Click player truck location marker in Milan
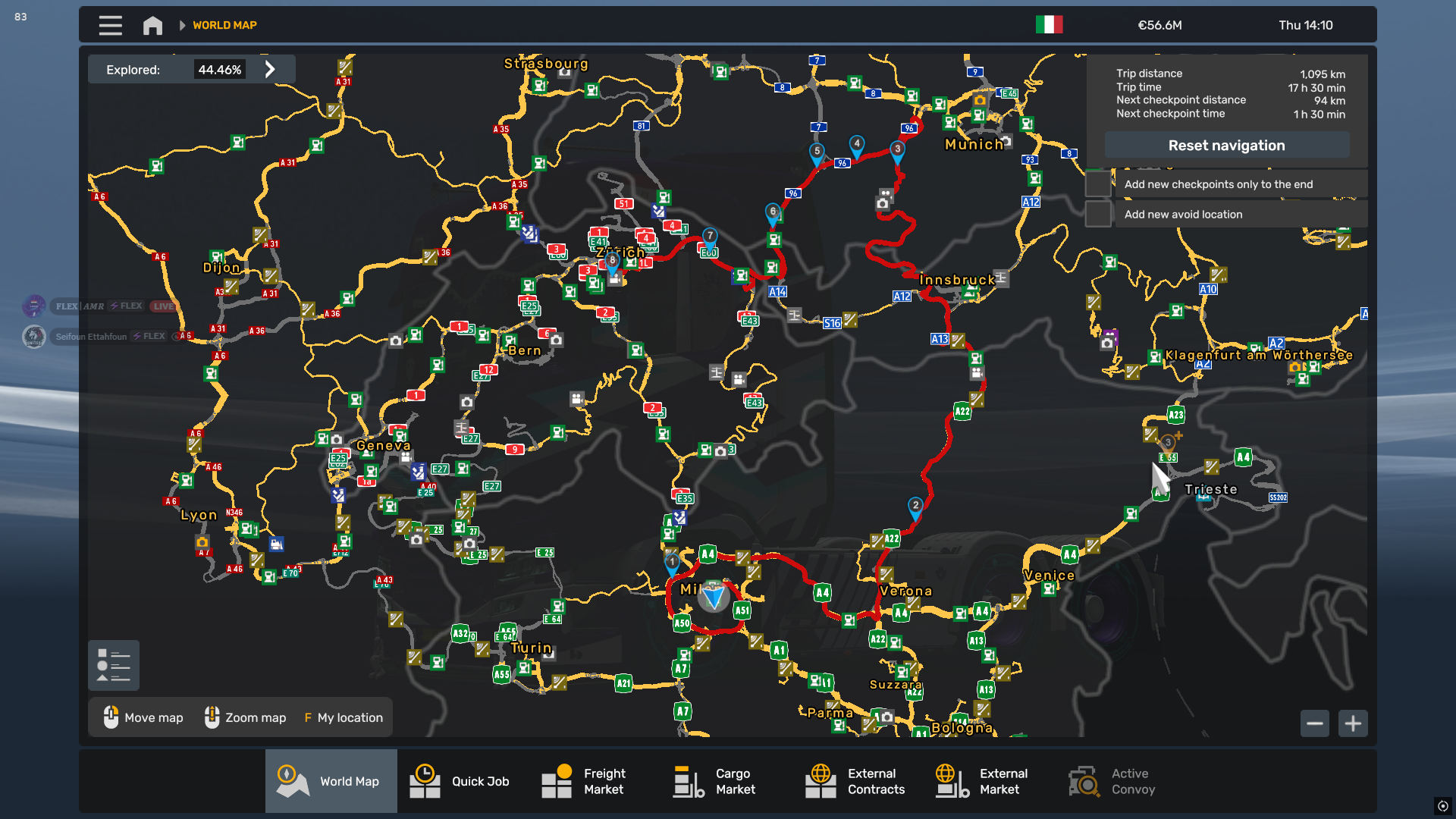 coord(714,597)
